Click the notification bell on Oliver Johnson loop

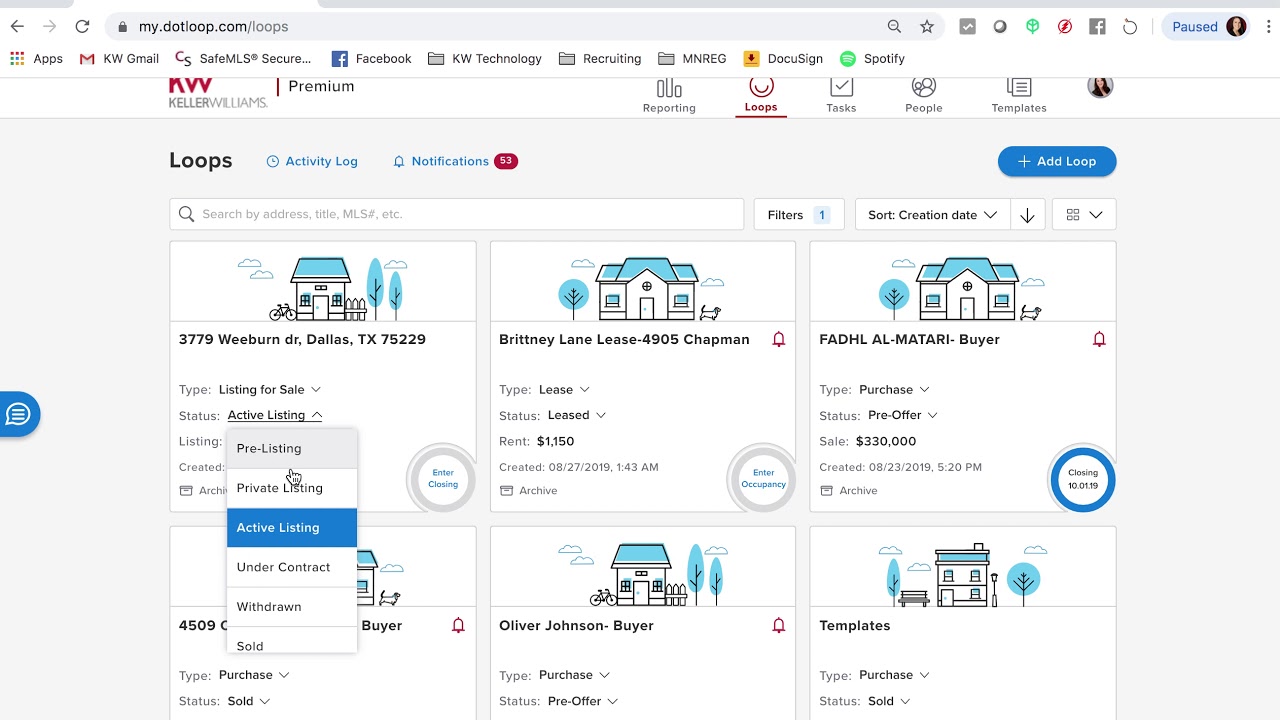(x=779, y=626)
